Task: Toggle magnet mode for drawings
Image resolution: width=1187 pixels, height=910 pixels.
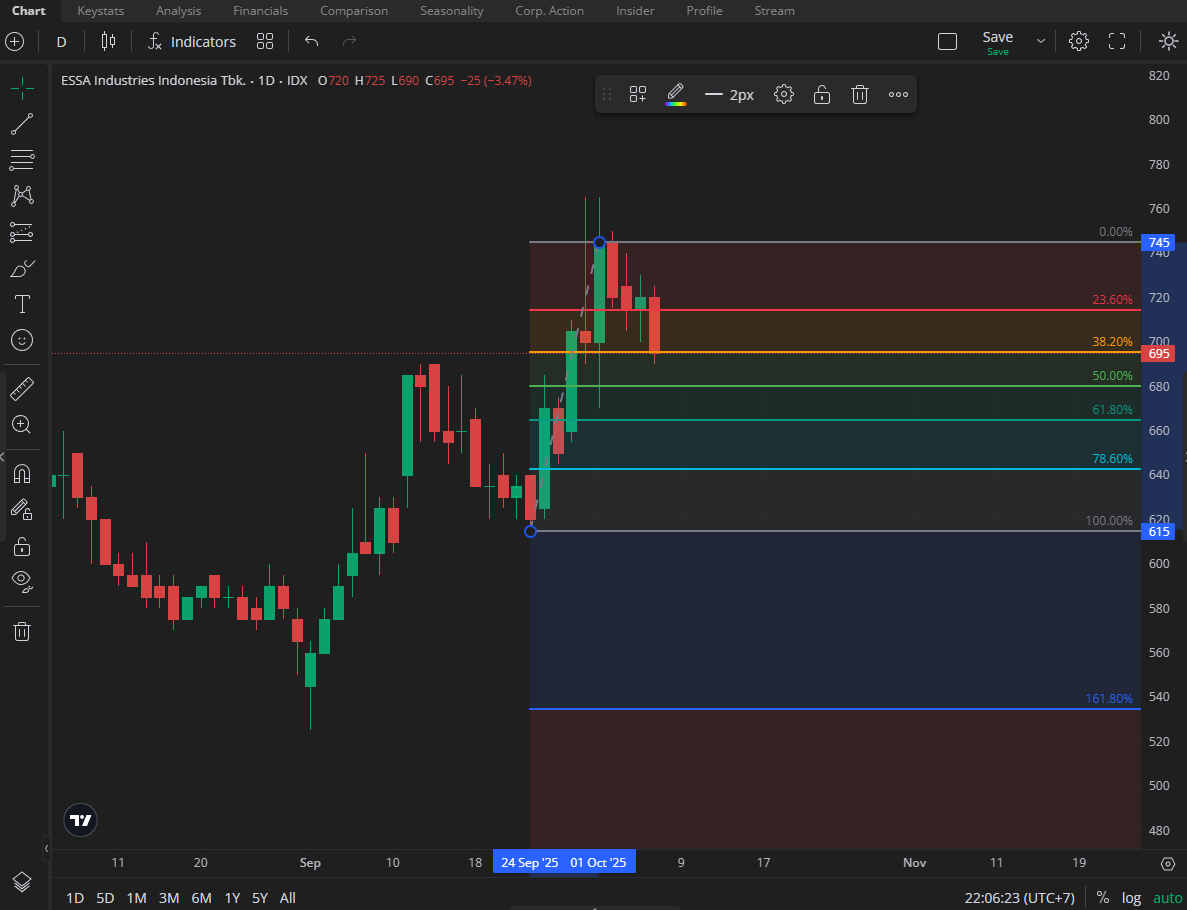Action: [22, 474]
